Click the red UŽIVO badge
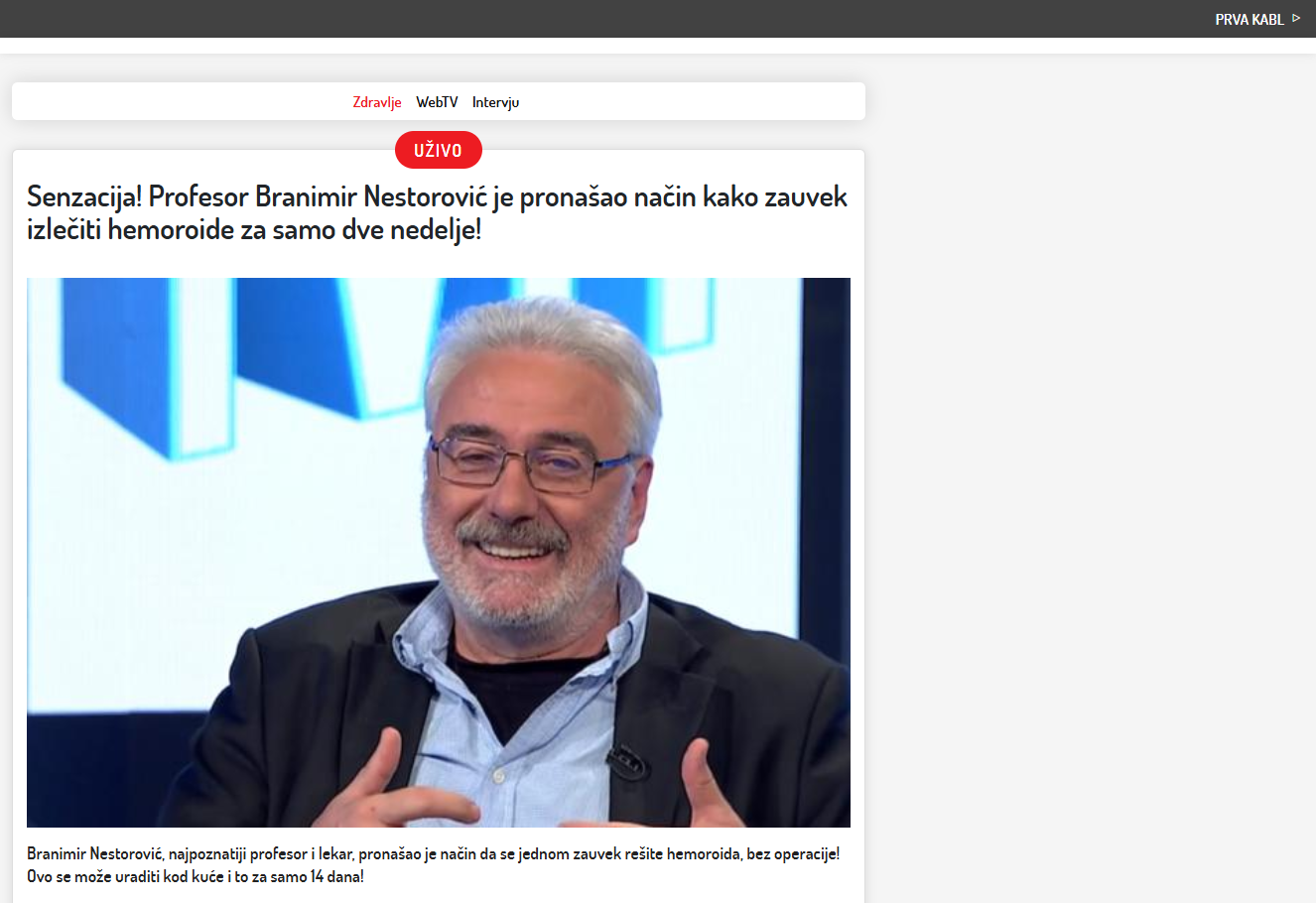This screenshot has width=1316, height=903. point(438,151)
